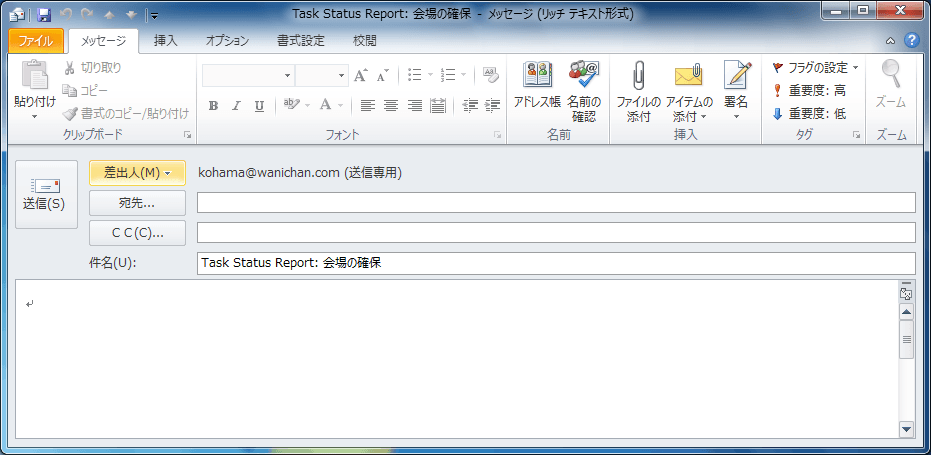
Task: Open the アドレス帳 address book
Action: click(x=537, y=86)
